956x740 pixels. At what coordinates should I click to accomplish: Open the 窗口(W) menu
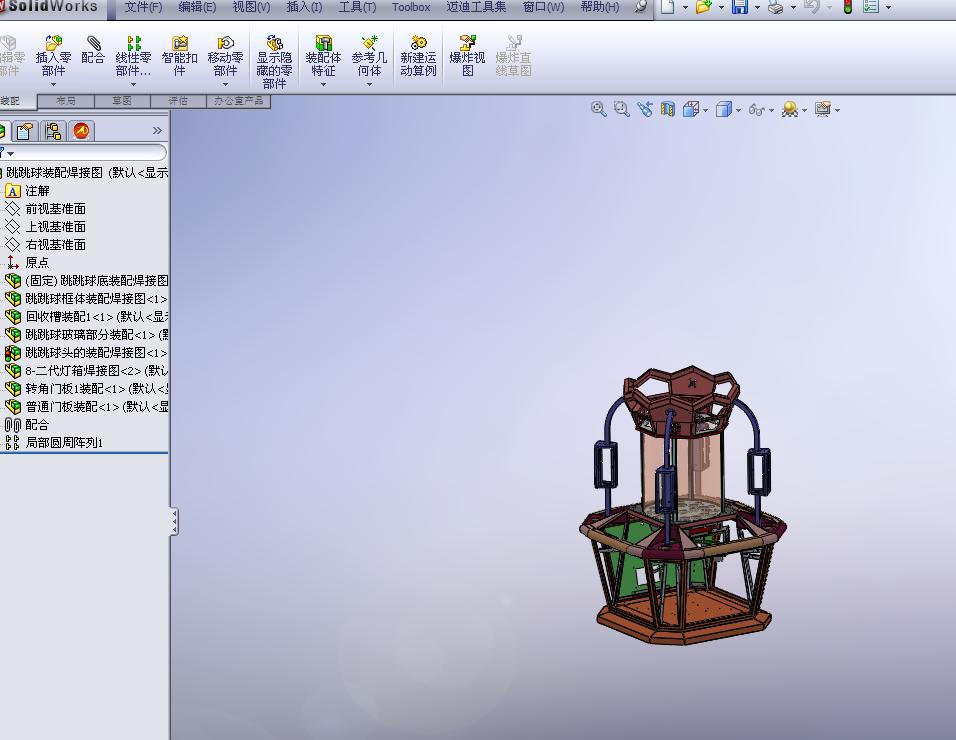pyautogui.click(x=544, y=7)
